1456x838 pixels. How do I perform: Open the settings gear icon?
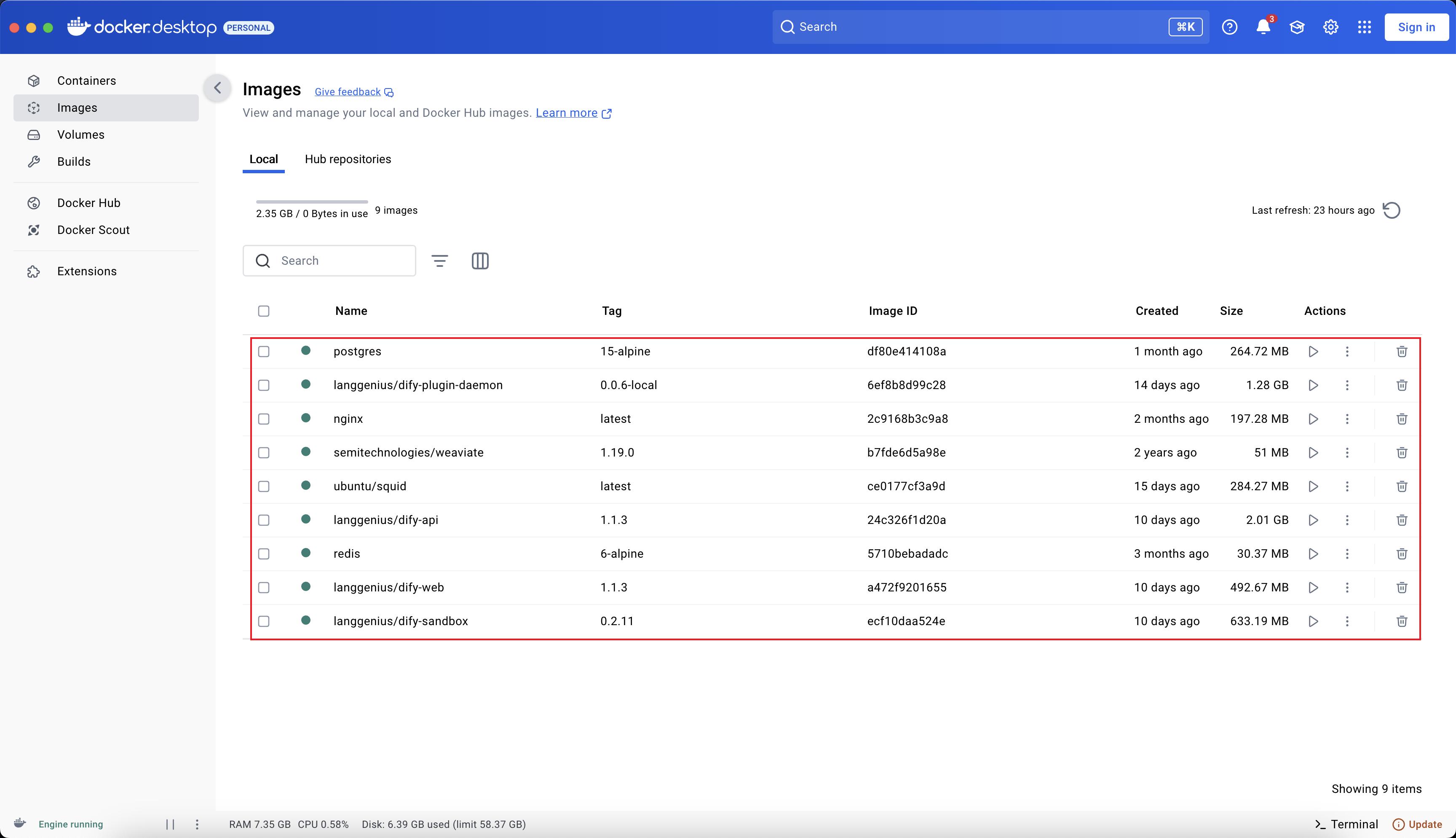click(1330, 27)
